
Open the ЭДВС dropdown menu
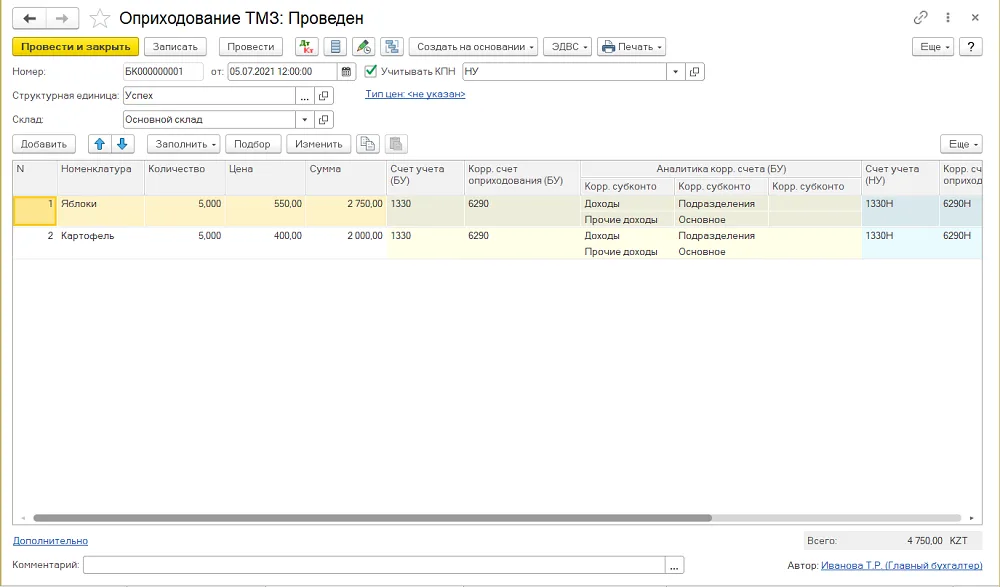568,47
